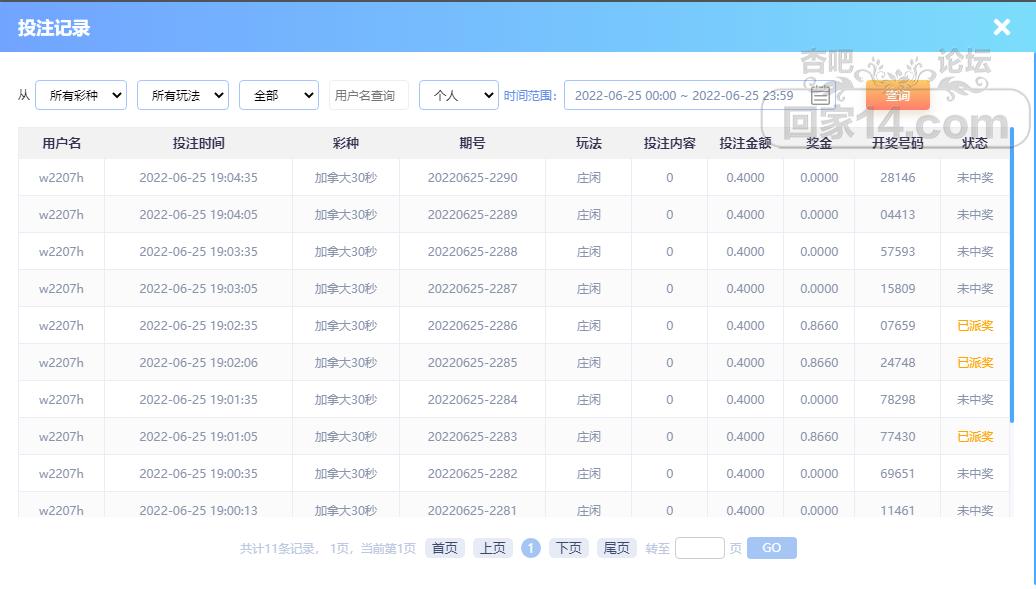The image size is (1036, 589).
Task: Click the page number jump input box
Action: click(699, 548)
